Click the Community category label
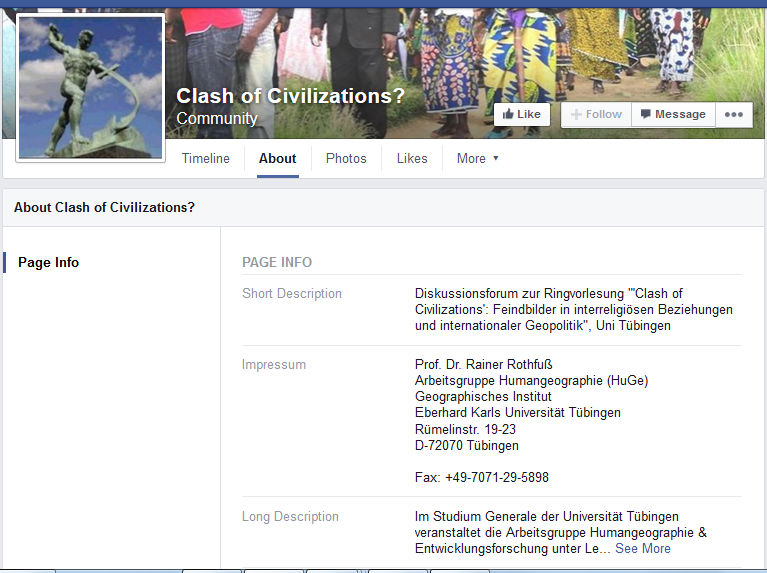 click(217, 118)
